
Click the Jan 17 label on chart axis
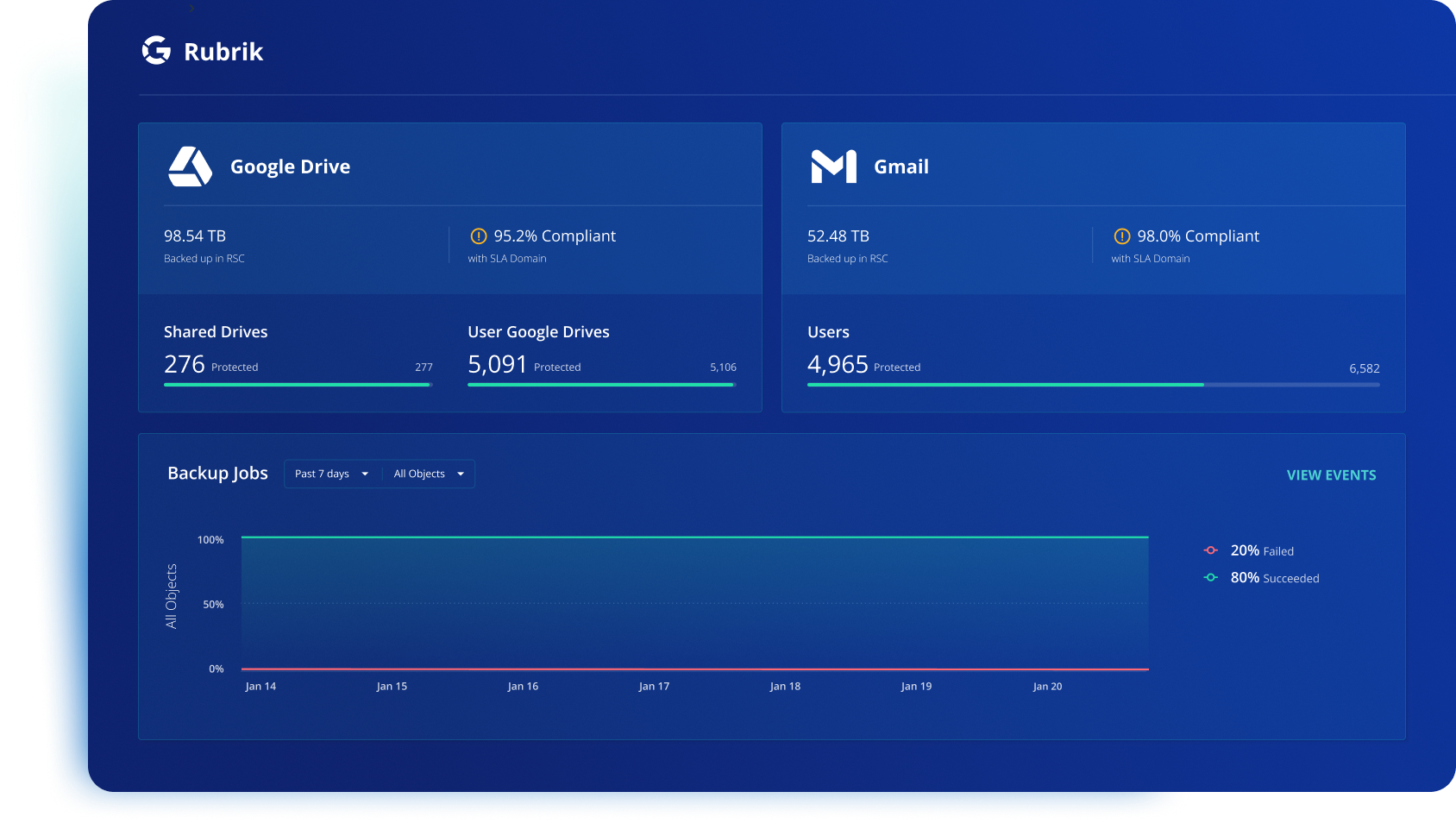click(654, 687)
